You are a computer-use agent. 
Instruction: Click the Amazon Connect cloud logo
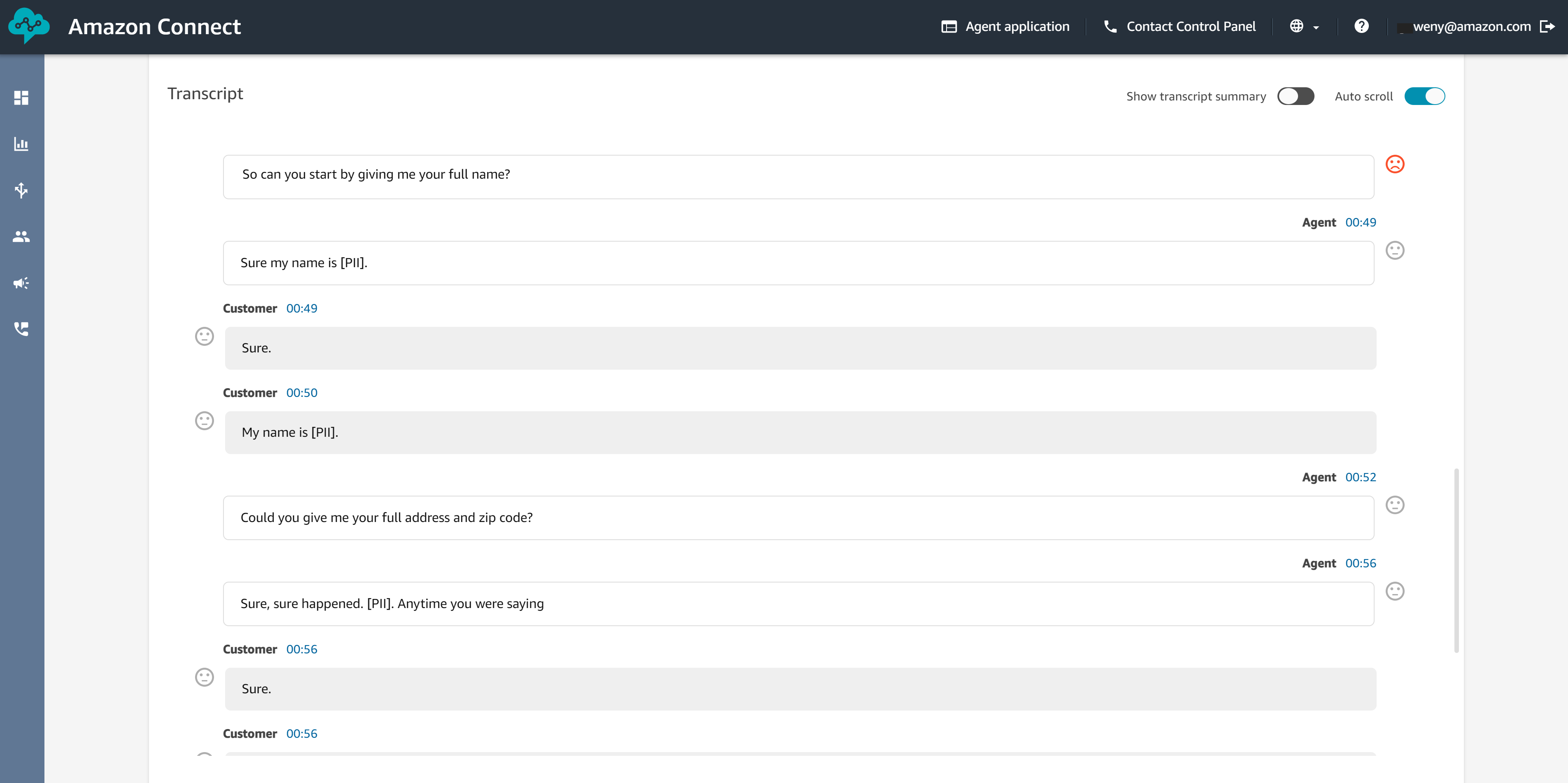coord(29,26)
